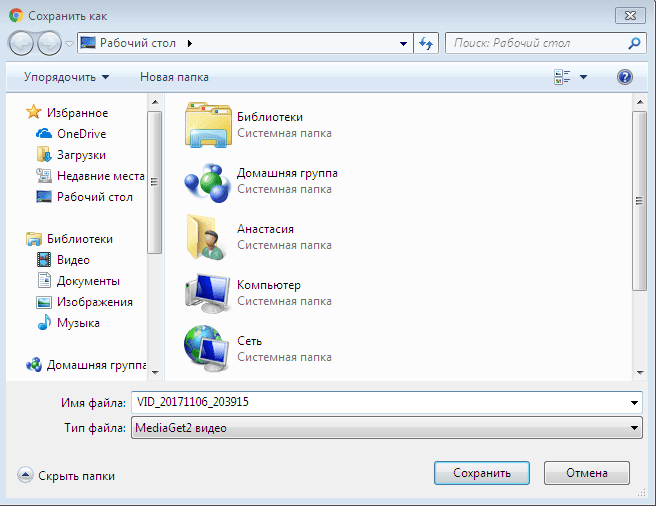
Task: Click the Компьютер name text
Action: click(269, 285)
